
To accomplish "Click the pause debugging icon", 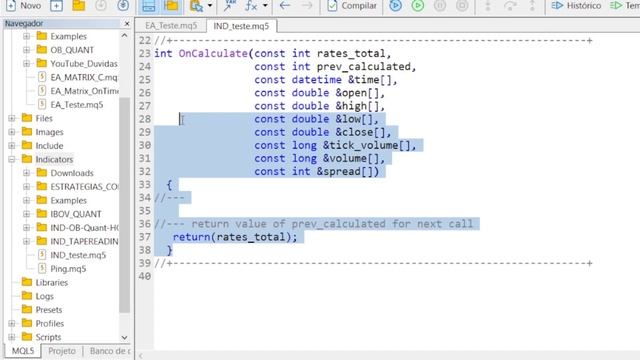I will (x=440, y=5).
